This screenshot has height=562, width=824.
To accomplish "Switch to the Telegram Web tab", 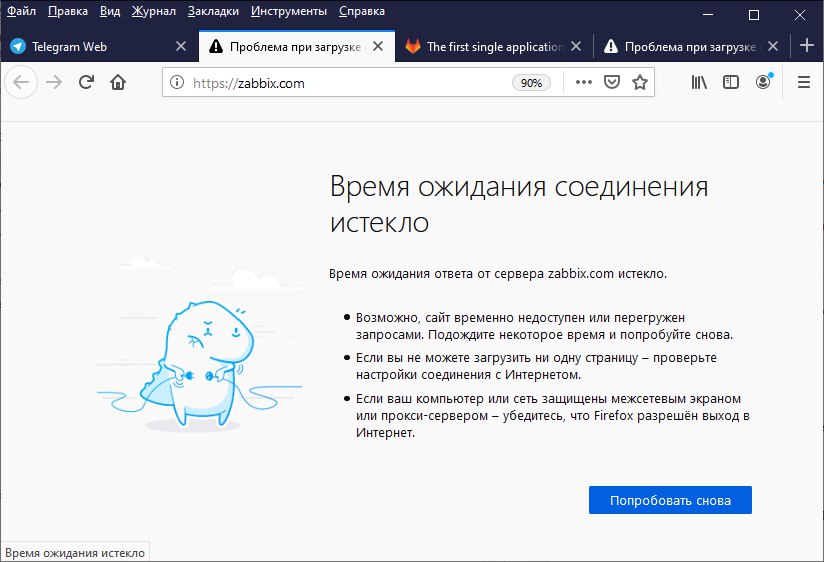I will 99,46.
